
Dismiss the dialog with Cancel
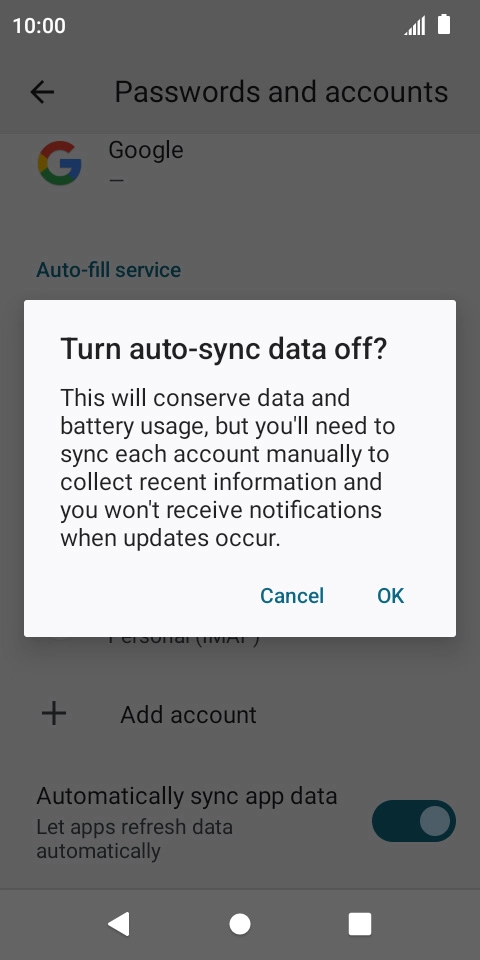pos(292,596)
